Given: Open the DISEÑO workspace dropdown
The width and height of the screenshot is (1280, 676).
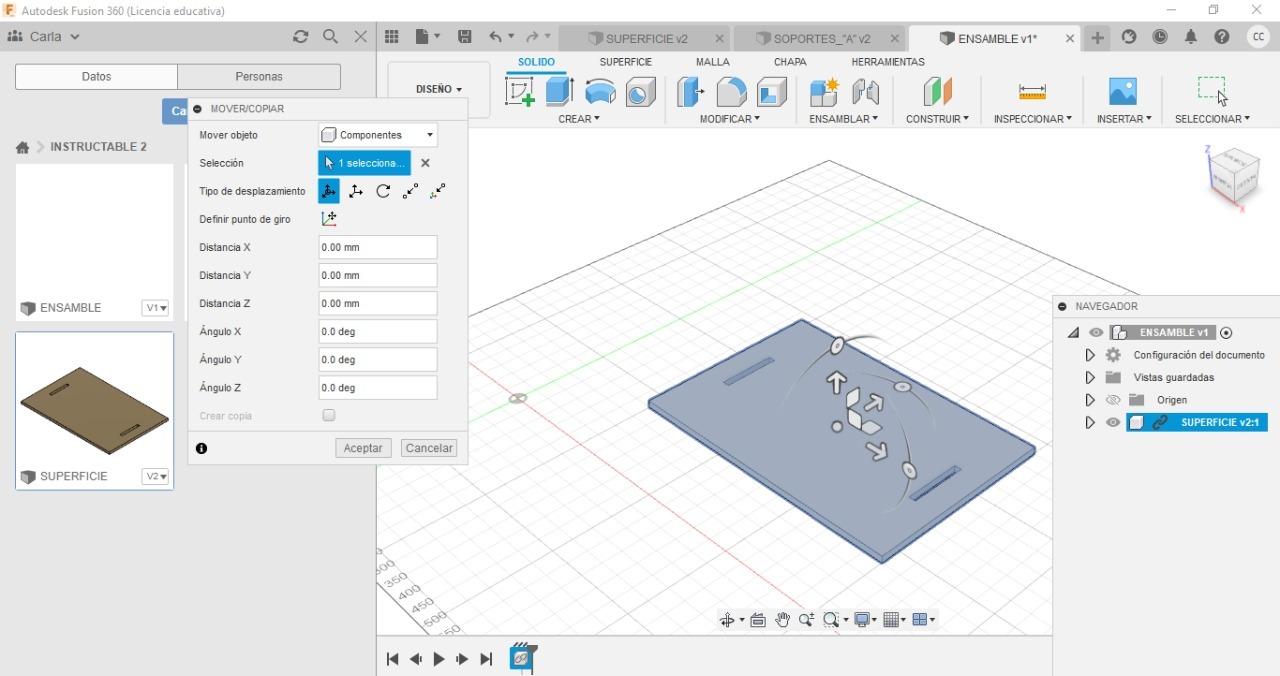Looking at the screenshot, I should click(439, 89).
